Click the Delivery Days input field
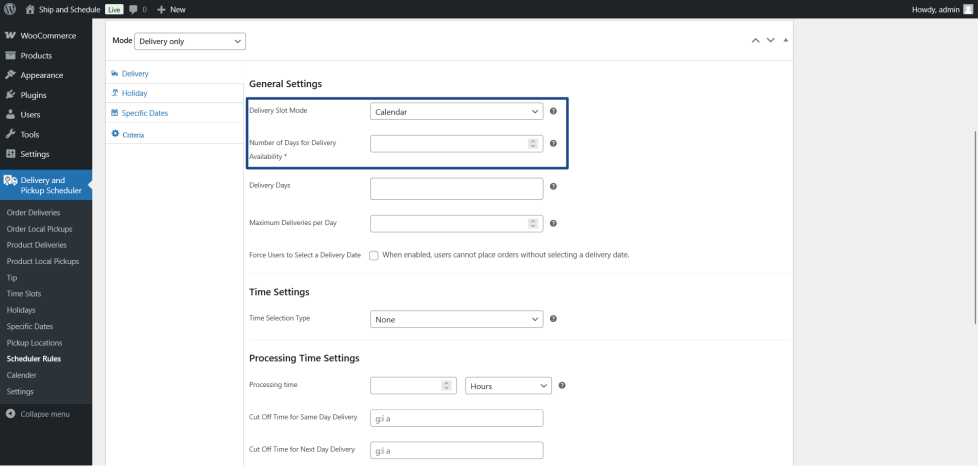The width and height of the screenshot is (978, 466). pos(456,188)
